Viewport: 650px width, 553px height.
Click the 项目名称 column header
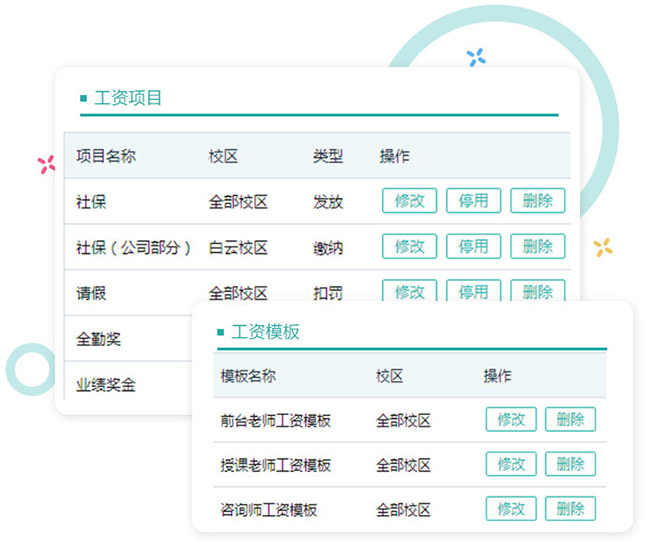106,156
